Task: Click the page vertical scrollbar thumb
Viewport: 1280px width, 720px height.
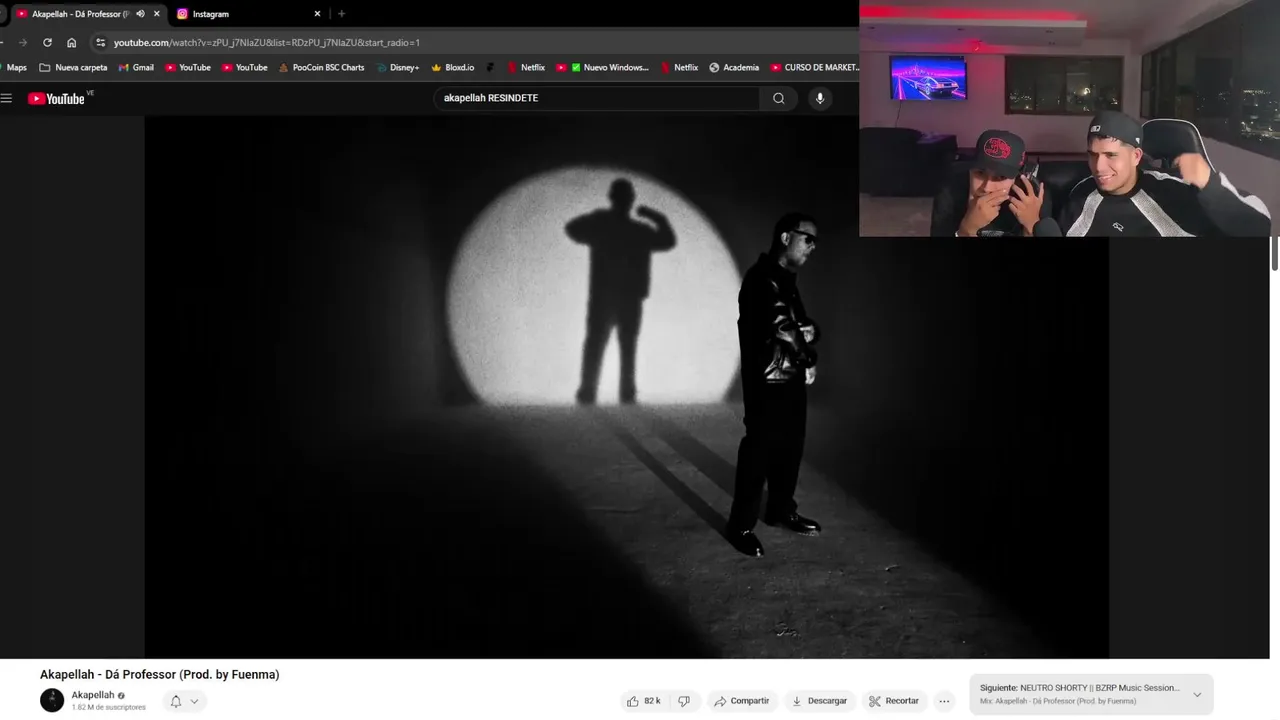Action: (x=1274, y=253)
